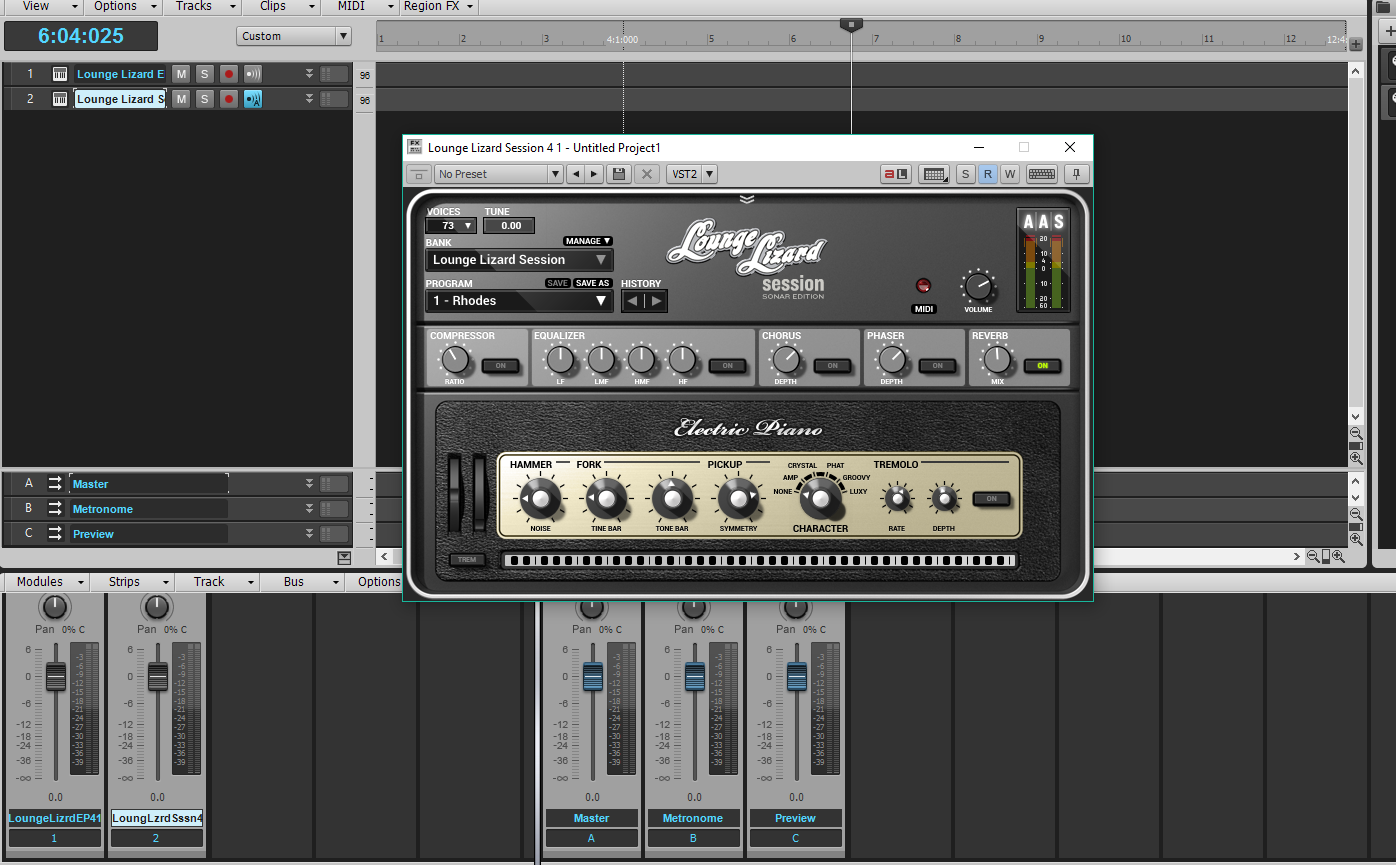1396x865 pixels.
Task: Click the Save program button
Action: [x=558, y=283]
